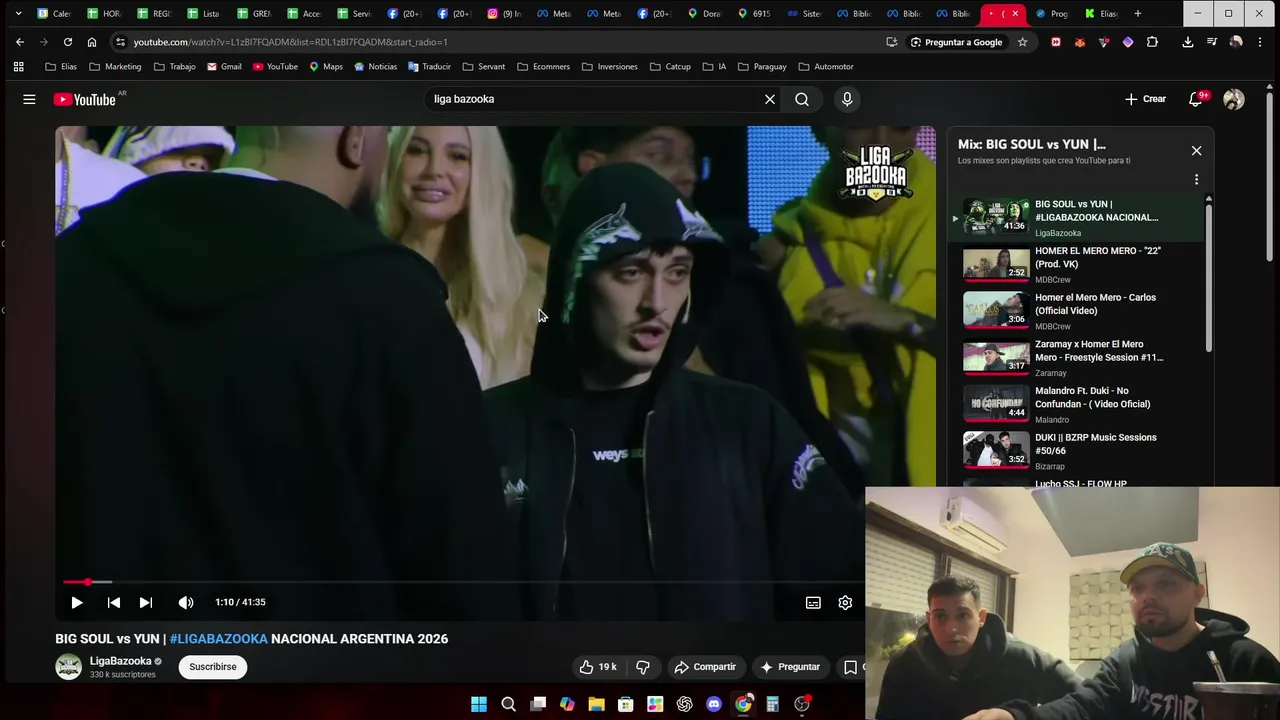The width and height of the screenshot is (1280, 720).
Task: Click the address bar URL
Action: tap(290, 42)
